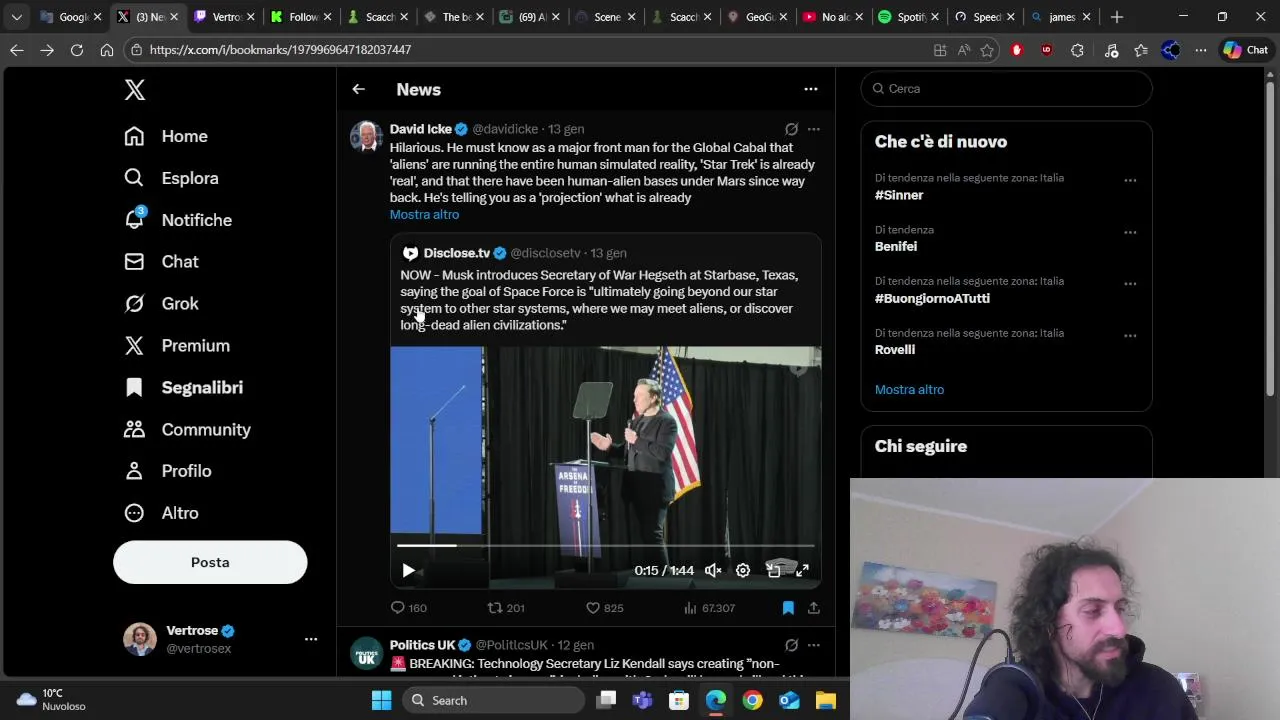This screenshot has width=1280, height=720.
Task: Click the Posta button
Action: pos(210,562)
